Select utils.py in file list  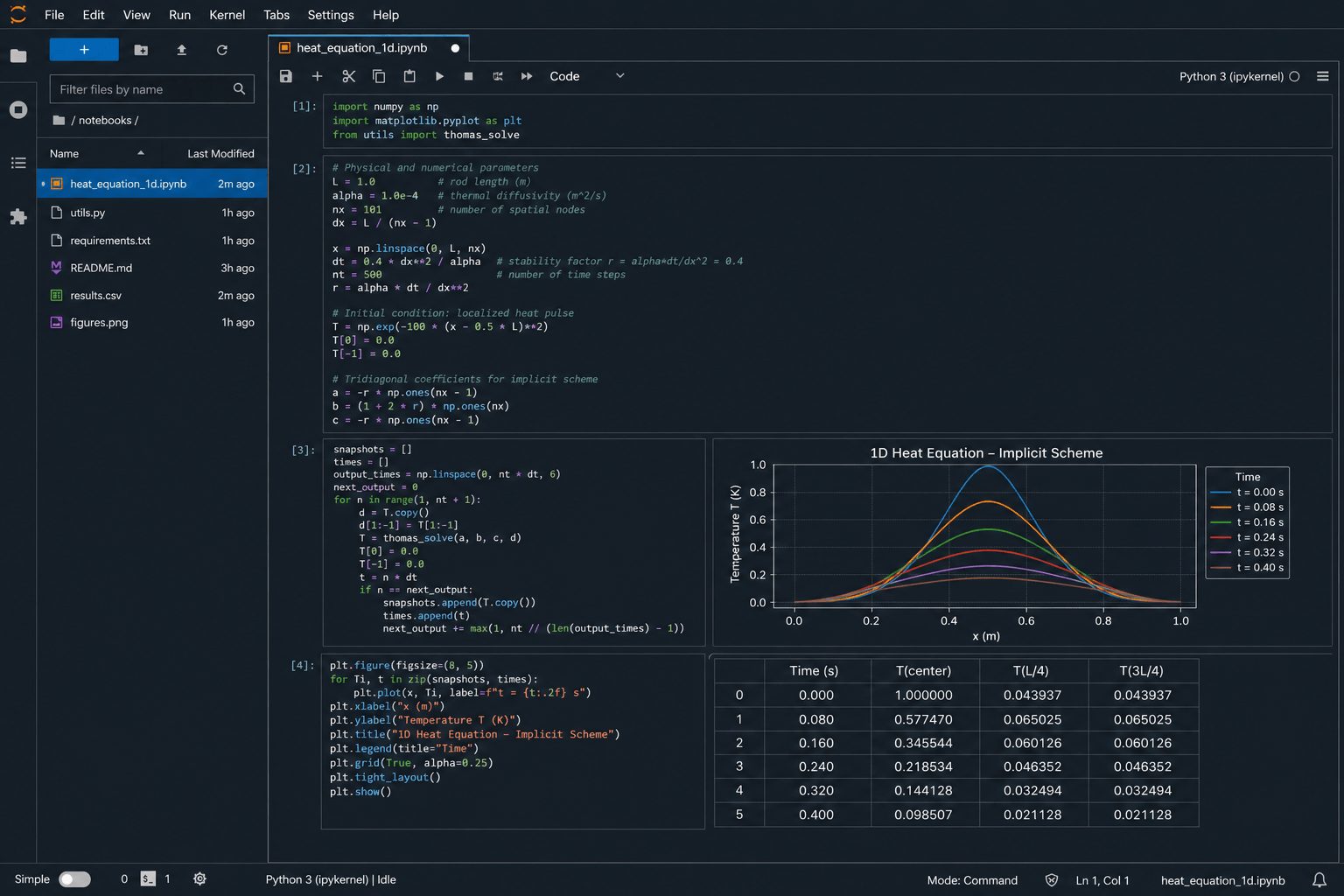(x=152, y=213)
